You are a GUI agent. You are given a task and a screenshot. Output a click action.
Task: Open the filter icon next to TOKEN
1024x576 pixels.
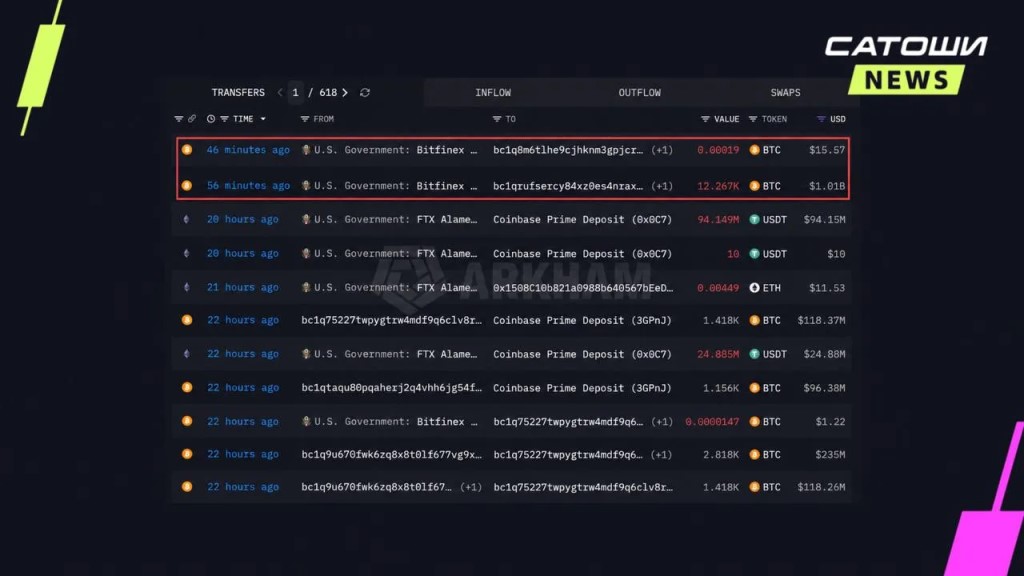(753, 119)
